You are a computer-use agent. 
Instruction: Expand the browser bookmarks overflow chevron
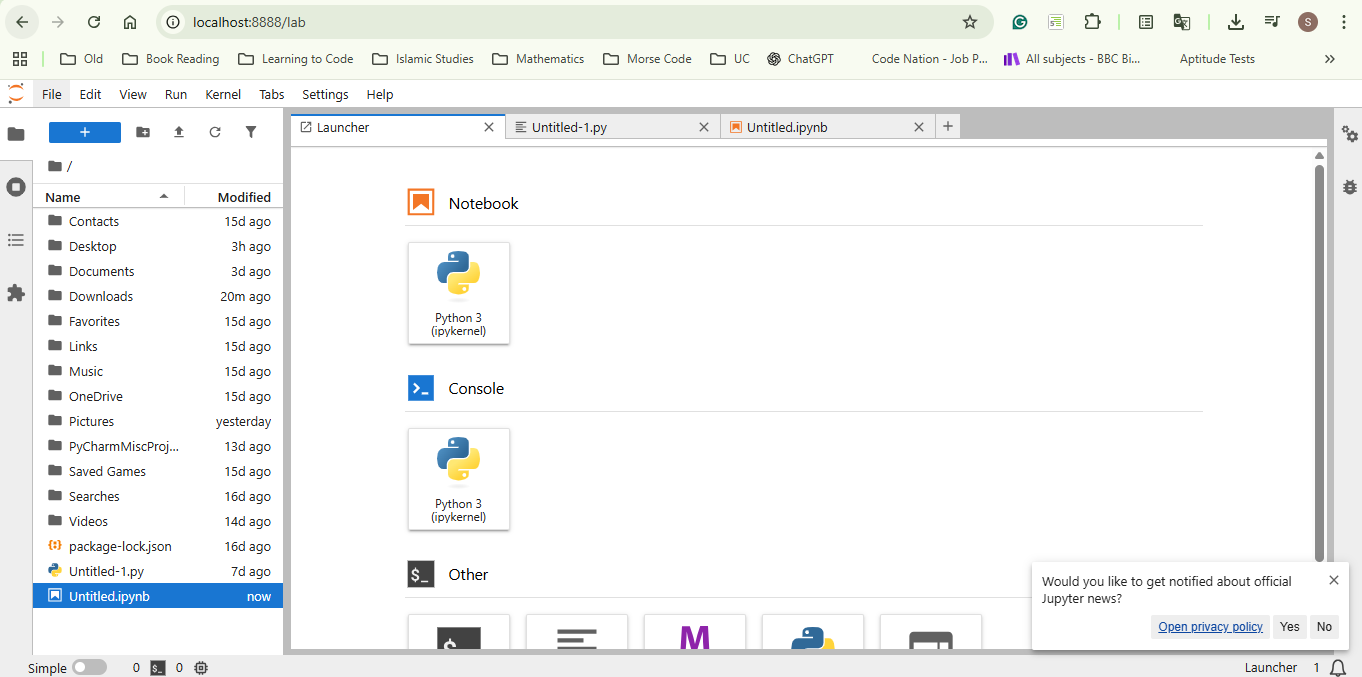(x=1329, y=59)
